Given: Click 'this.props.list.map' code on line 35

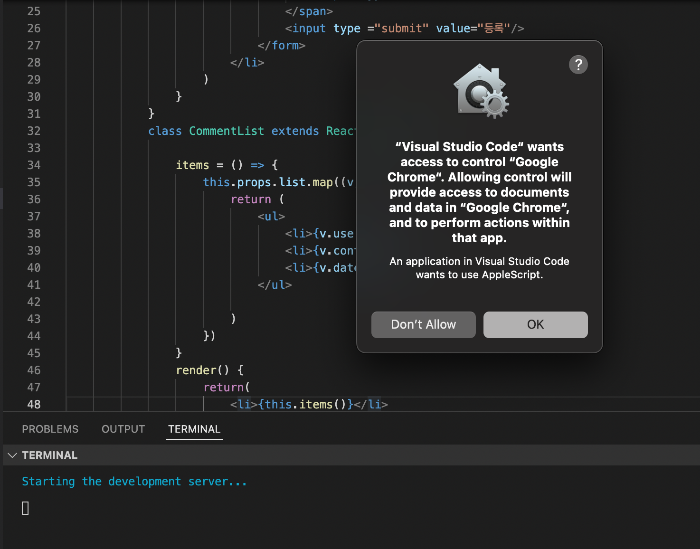Looking at the screenshot, I should tap(268, 182).
